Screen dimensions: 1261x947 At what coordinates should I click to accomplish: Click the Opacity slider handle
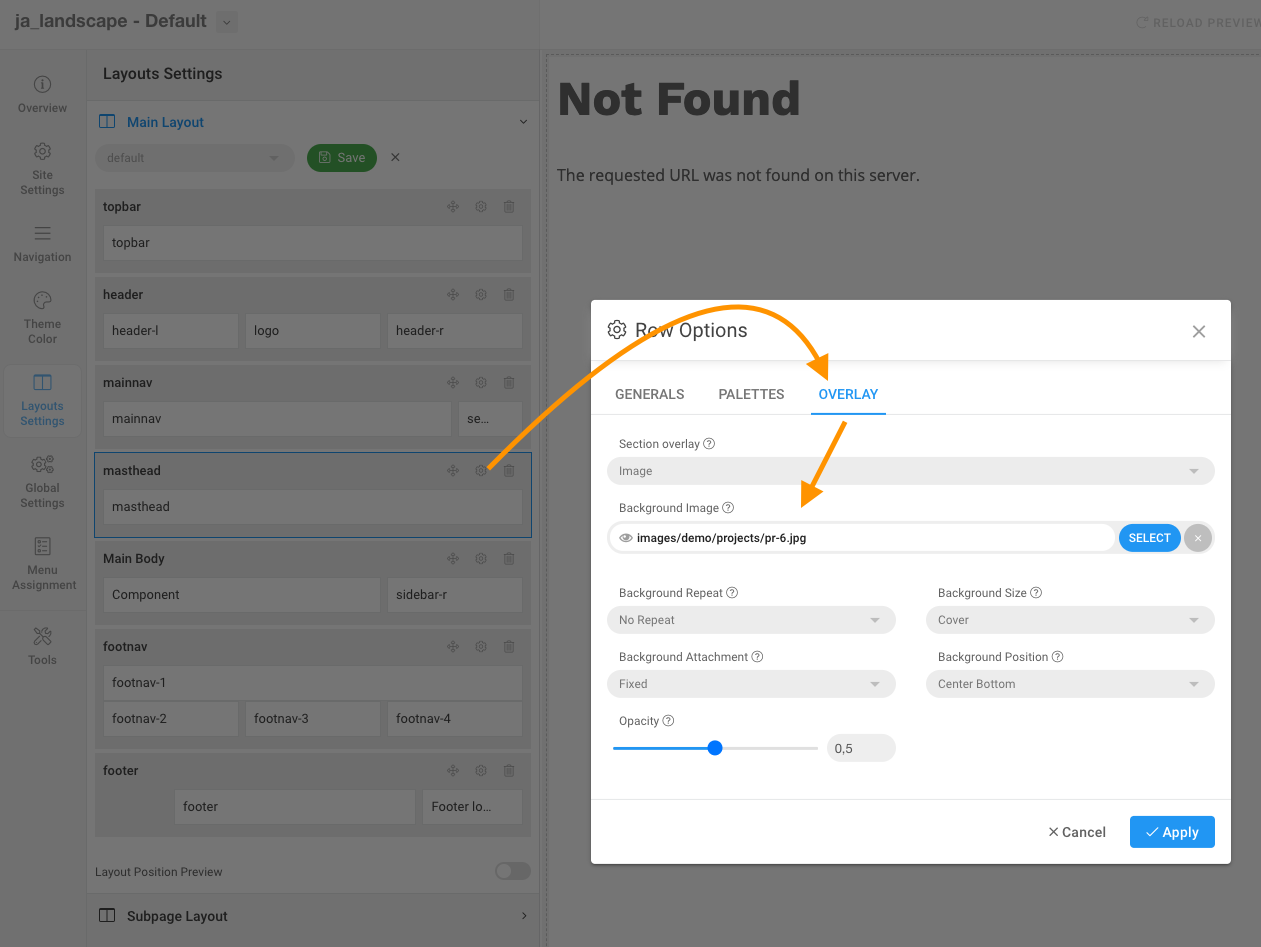(x=715, y=748)
